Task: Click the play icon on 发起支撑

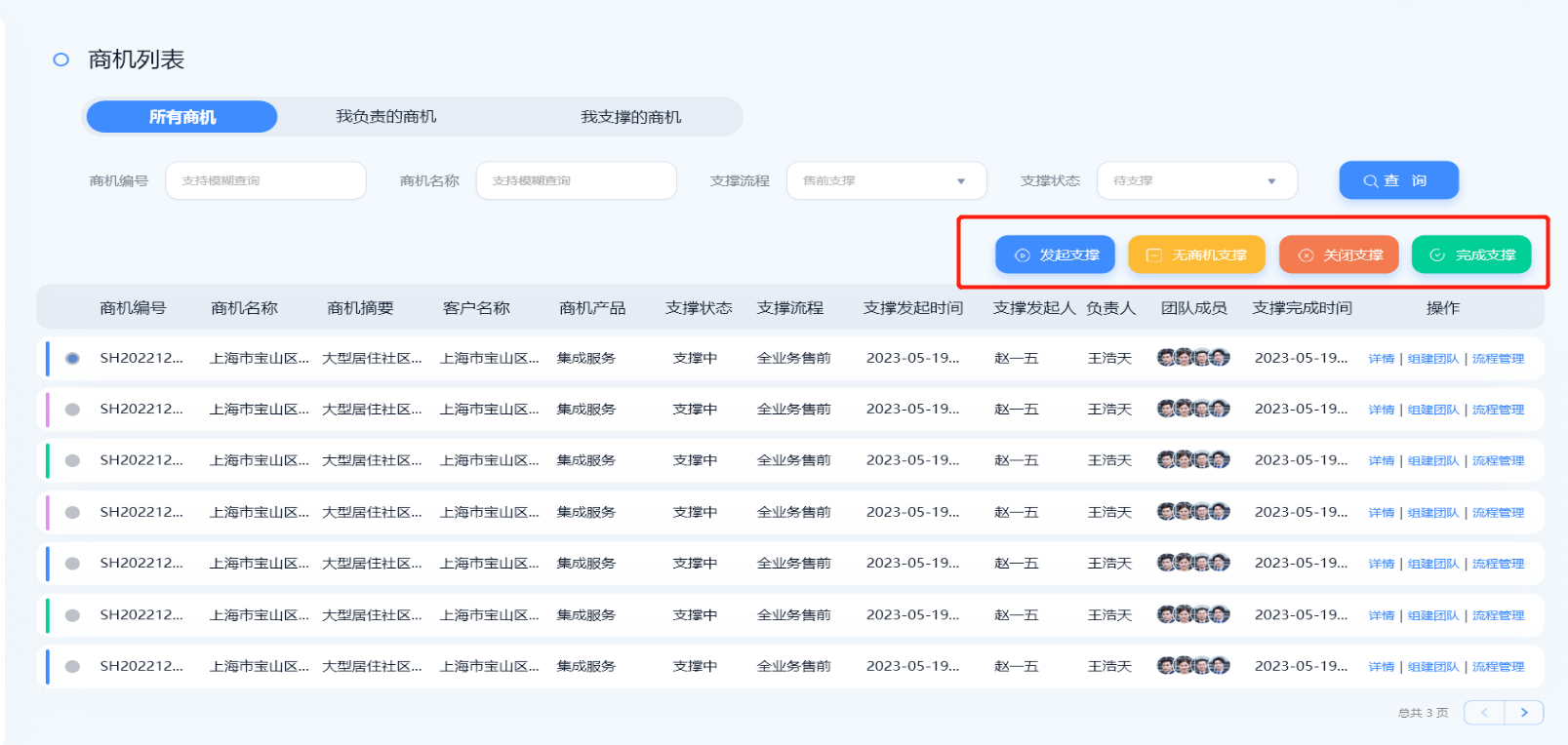Action: (1022, 255)
